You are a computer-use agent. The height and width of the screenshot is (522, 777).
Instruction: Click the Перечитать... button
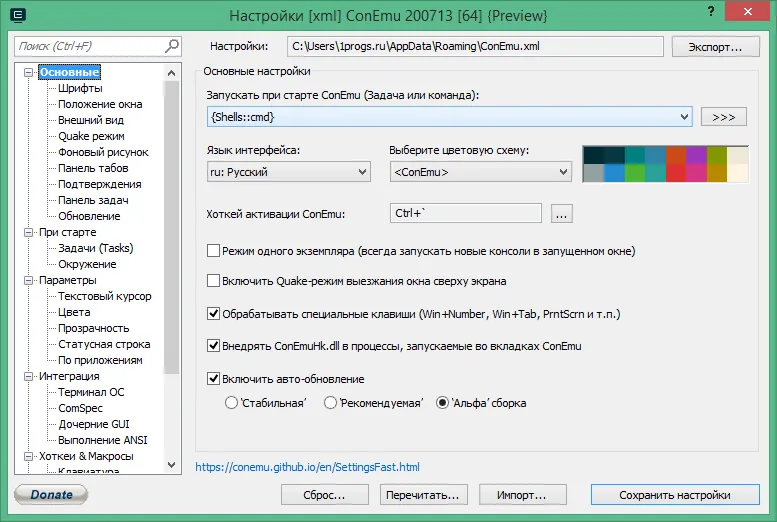[424, 495]
